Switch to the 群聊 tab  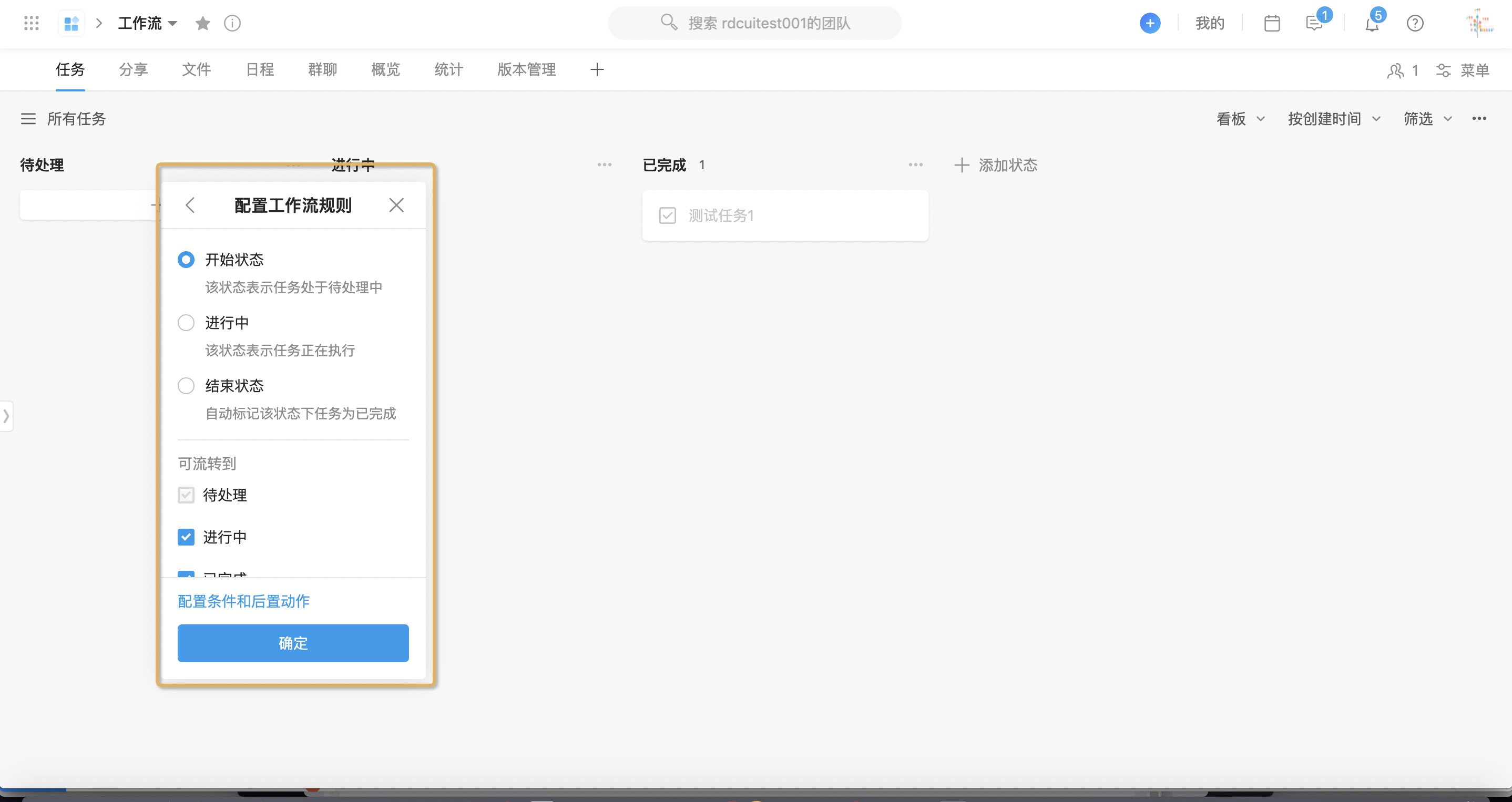click(323, 69)
